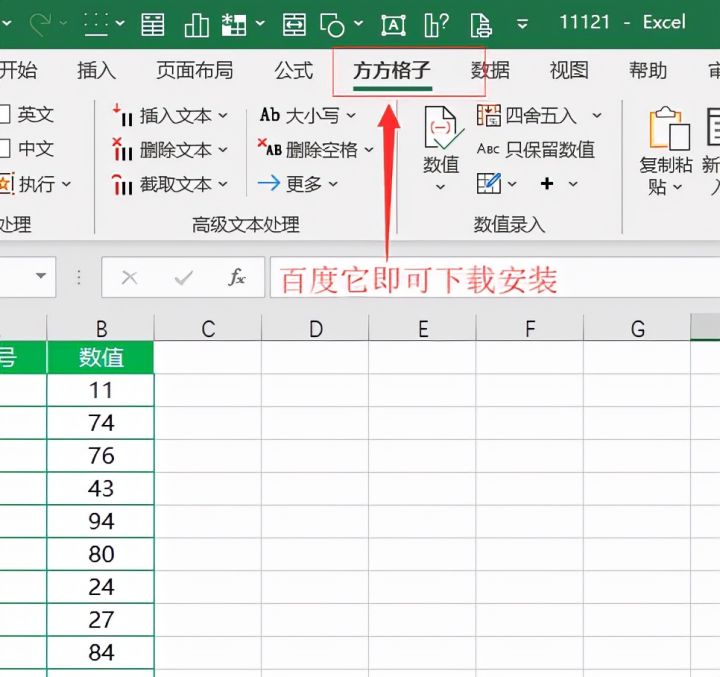Image resolution: width=720 pixels, height=677 pixels.
Task: Open the 数据 tab
Action: click(x=490, y=70)
